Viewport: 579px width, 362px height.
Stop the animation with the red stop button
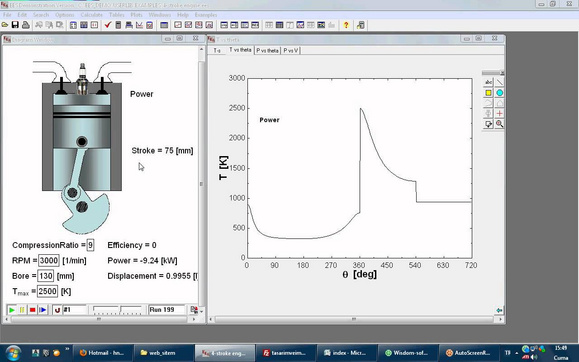point(32,310)
